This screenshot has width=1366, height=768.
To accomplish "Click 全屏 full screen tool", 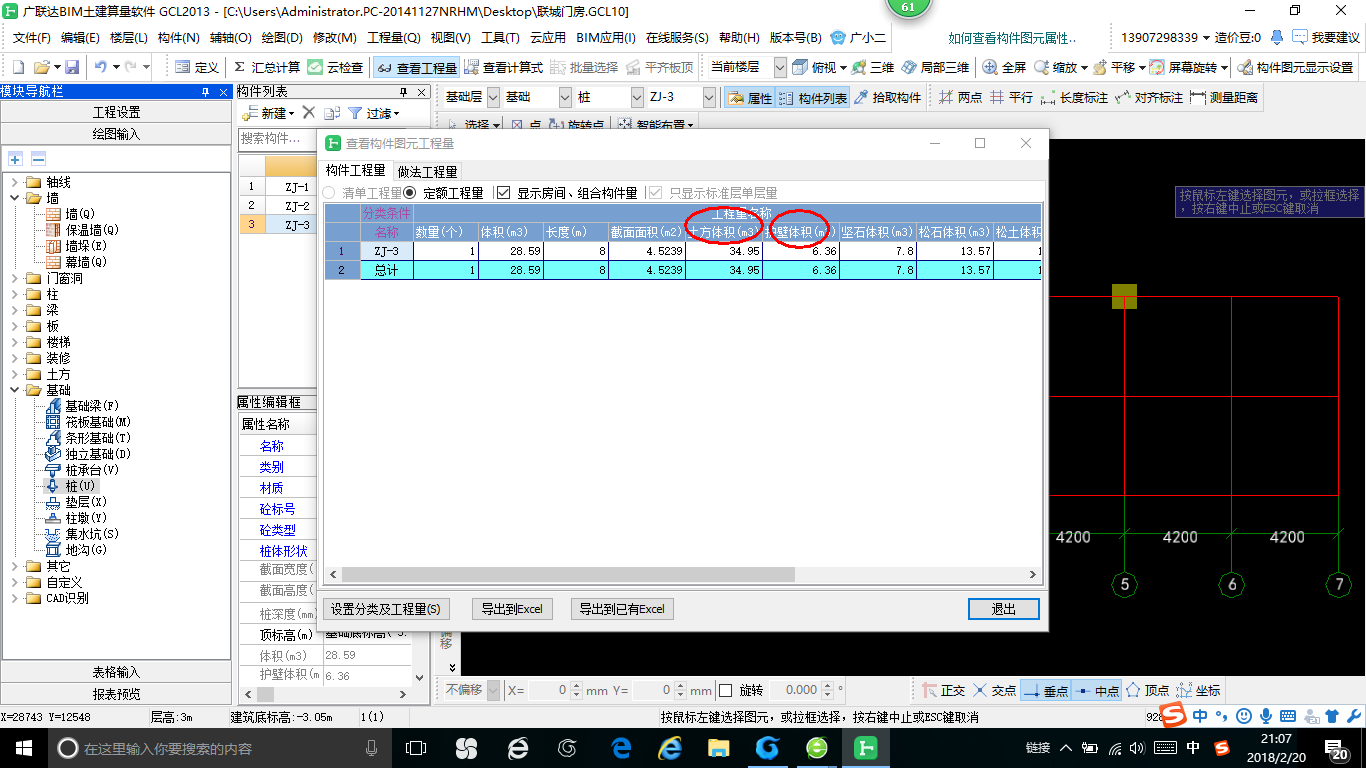I will pyautogui.click(x=1005, y=67).
